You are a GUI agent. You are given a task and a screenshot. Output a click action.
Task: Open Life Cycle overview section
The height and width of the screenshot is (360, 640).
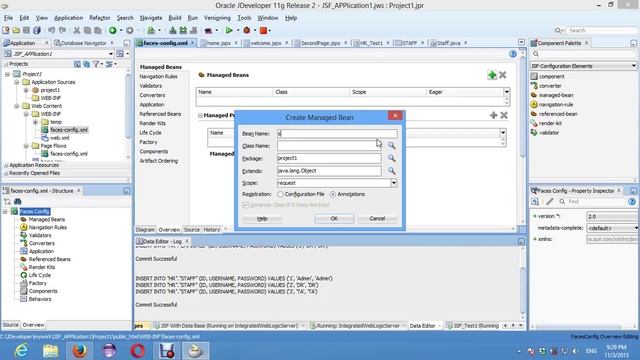[151, 133]
